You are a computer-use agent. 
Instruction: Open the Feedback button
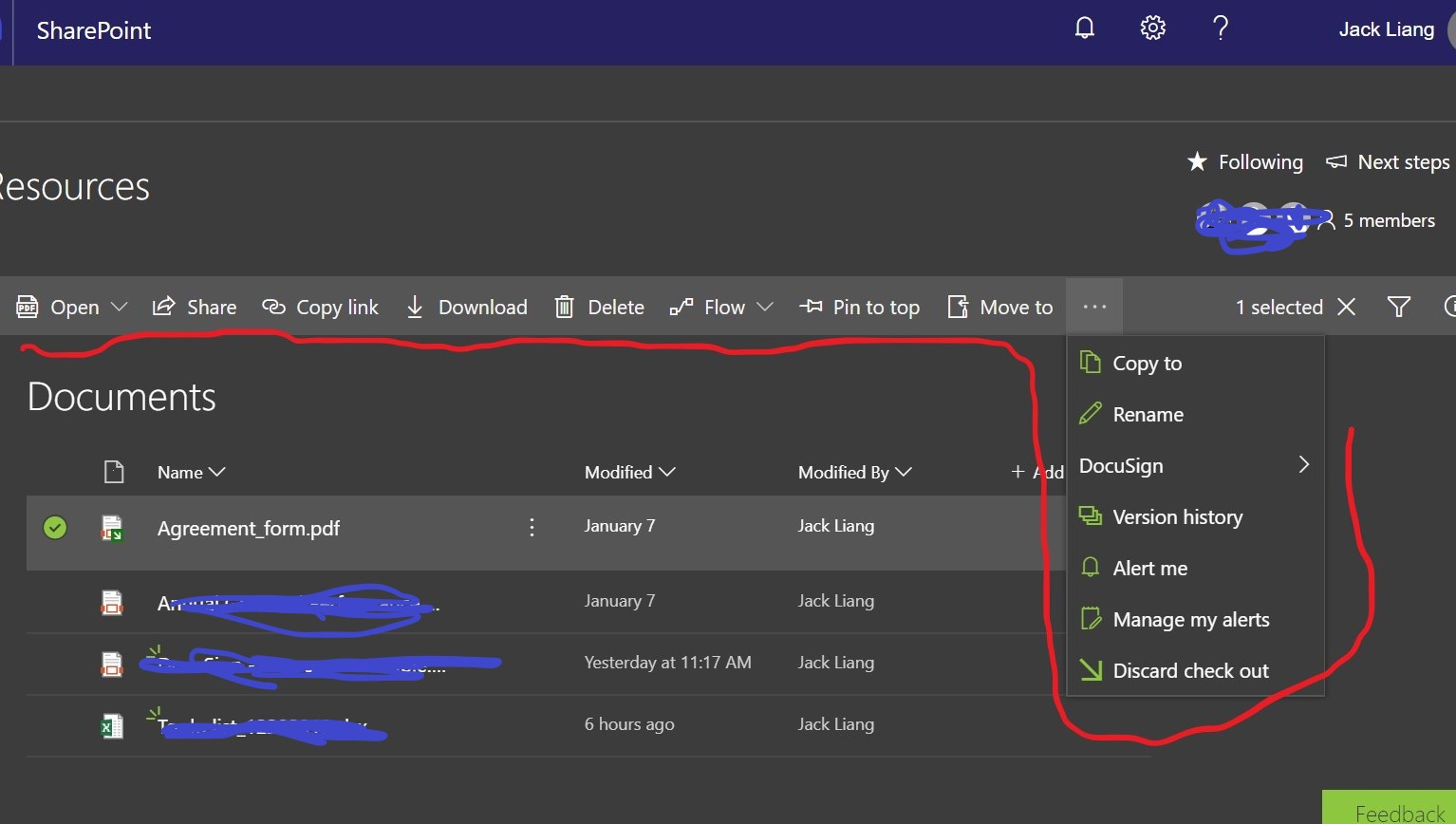point(1390,807)
